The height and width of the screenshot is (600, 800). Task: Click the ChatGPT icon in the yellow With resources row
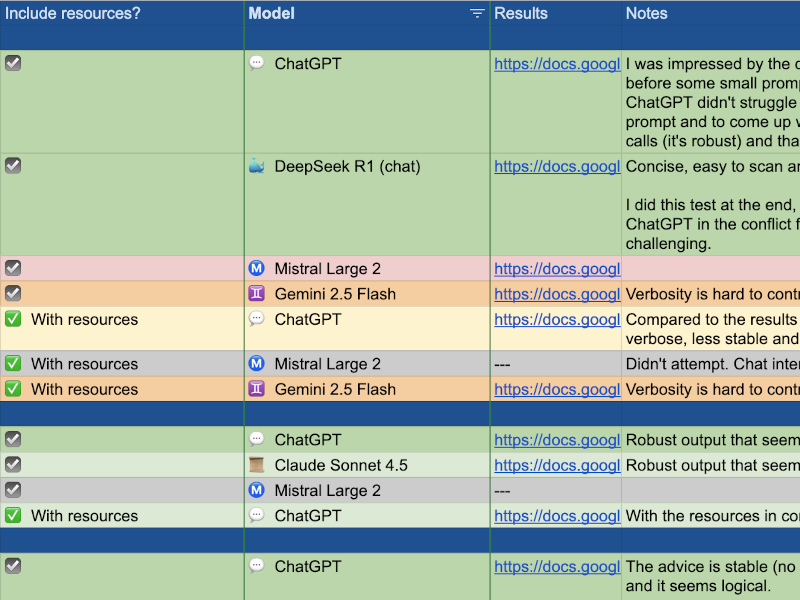tap(257, 319)
